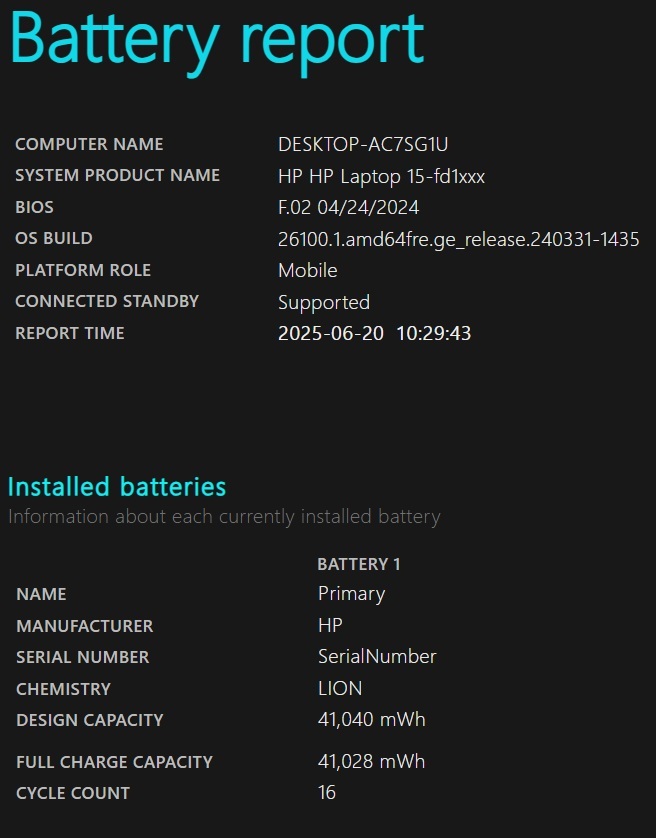Viewport: 656px width, 838px height.
Task: Click the cycle count value 16
Action: [327, 793]
